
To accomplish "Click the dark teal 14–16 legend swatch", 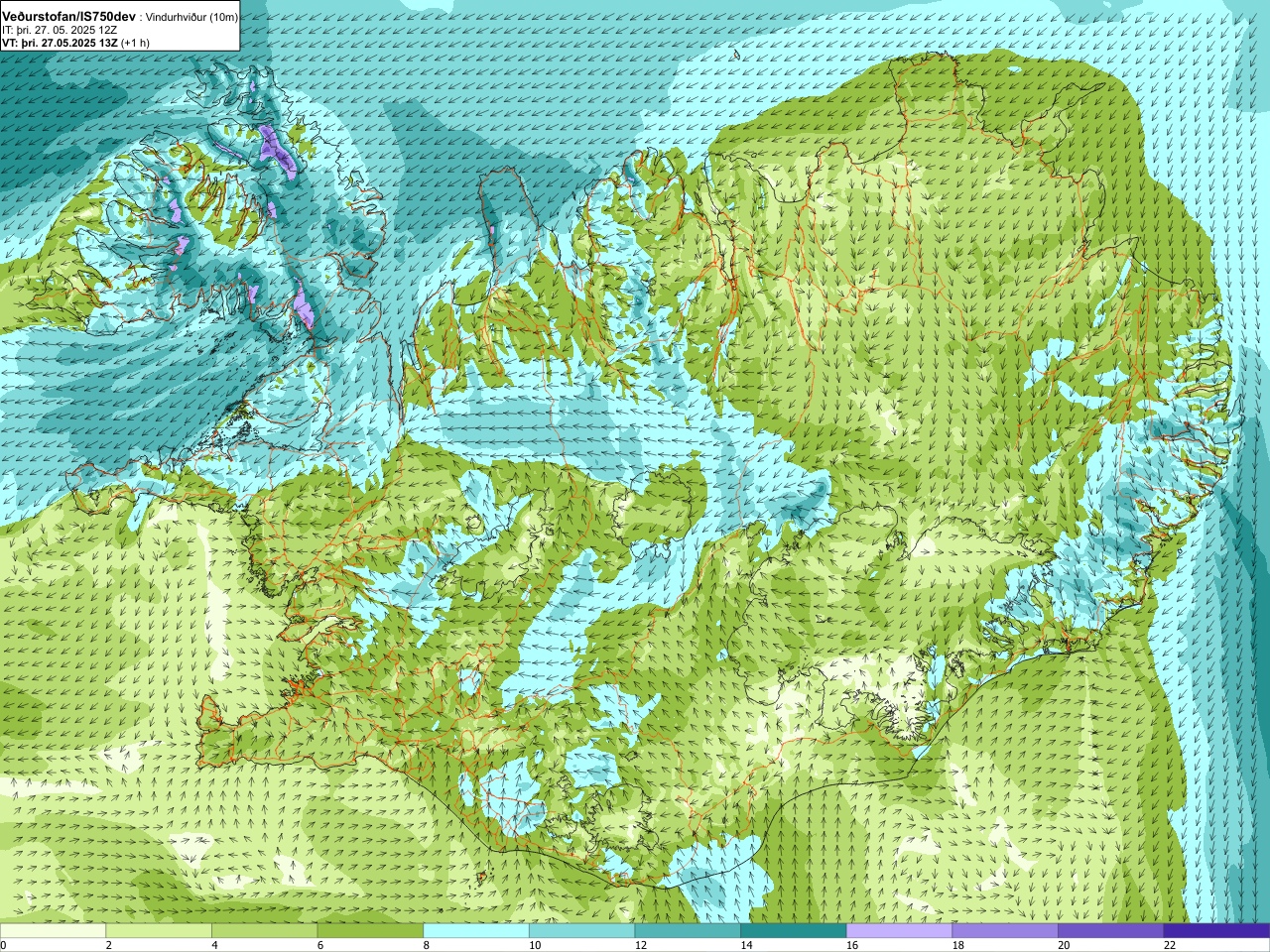I will pyautogui.click(x=793, y=930).
